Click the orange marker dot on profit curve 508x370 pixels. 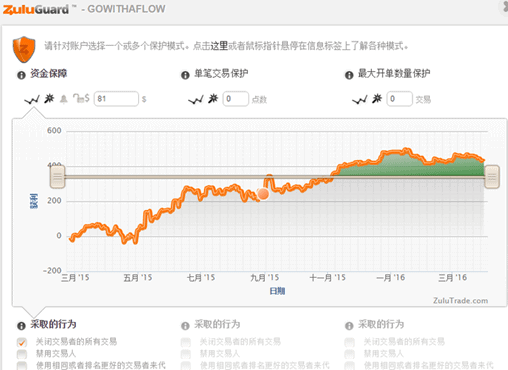[263, 194]
